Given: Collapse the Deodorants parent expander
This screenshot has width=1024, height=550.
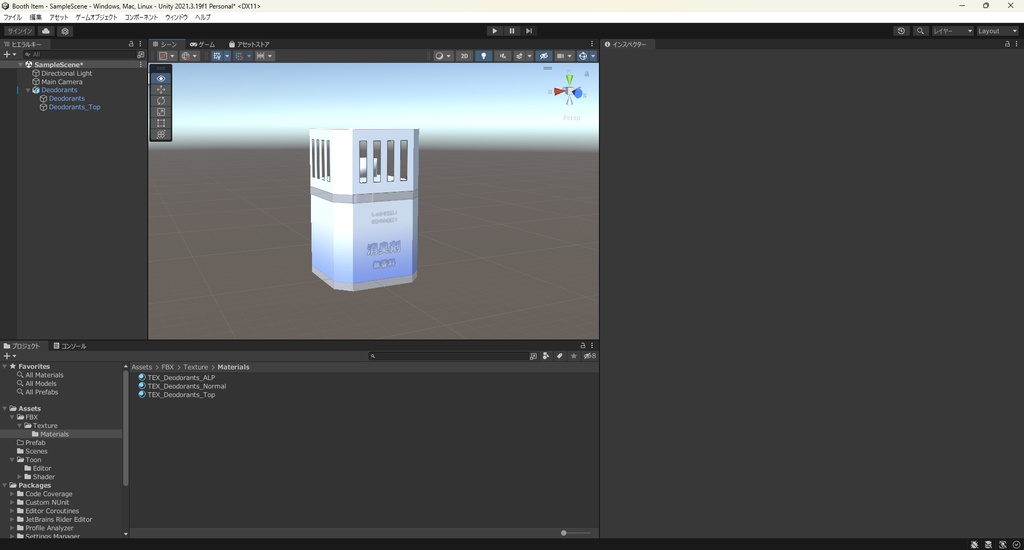Looking at the screenshot, I should coord(28,90).
